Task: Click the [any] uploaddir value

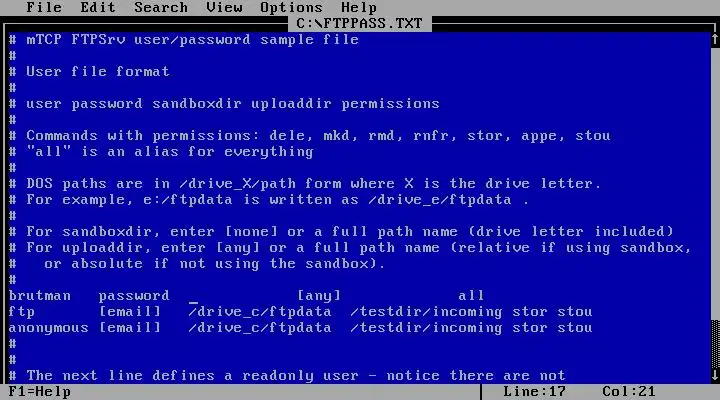Action: click(x=319, y=295)
